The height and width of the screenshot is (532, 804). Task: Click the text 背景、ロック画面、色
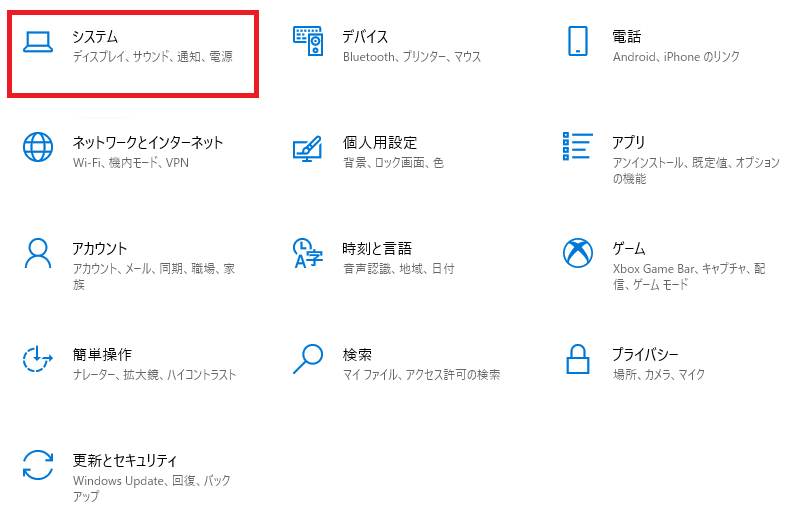pos(393,163)
